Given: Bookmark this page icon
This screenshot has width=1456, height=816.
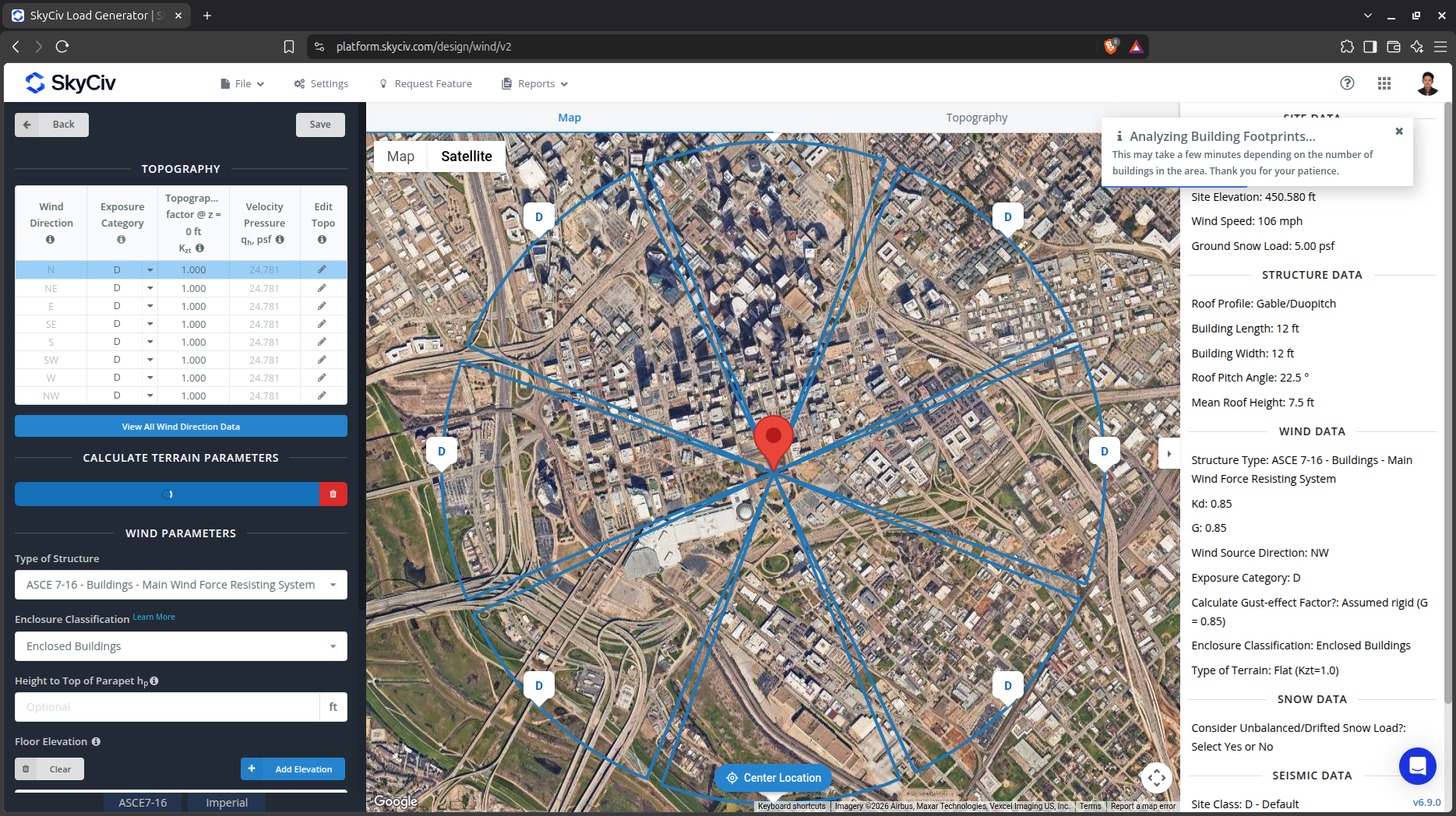Looking at the screenshot, I should (289, 47).
